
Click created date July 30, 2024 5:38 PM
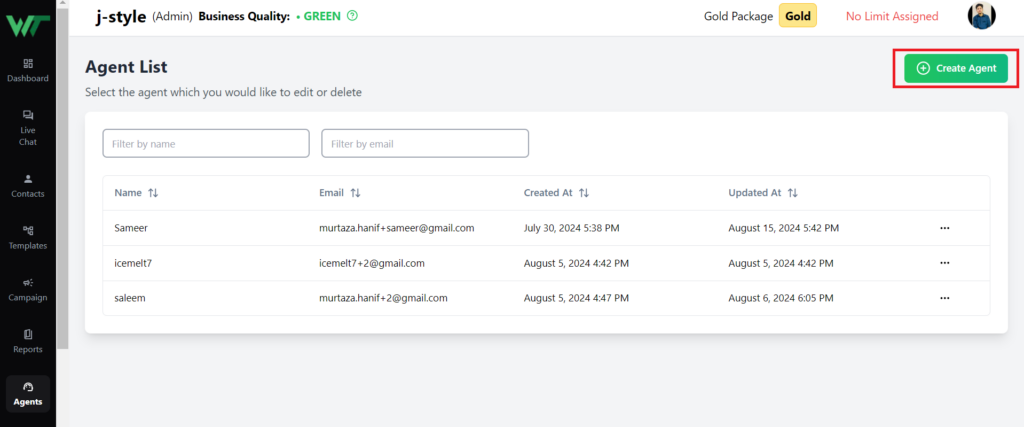point(571,228)
